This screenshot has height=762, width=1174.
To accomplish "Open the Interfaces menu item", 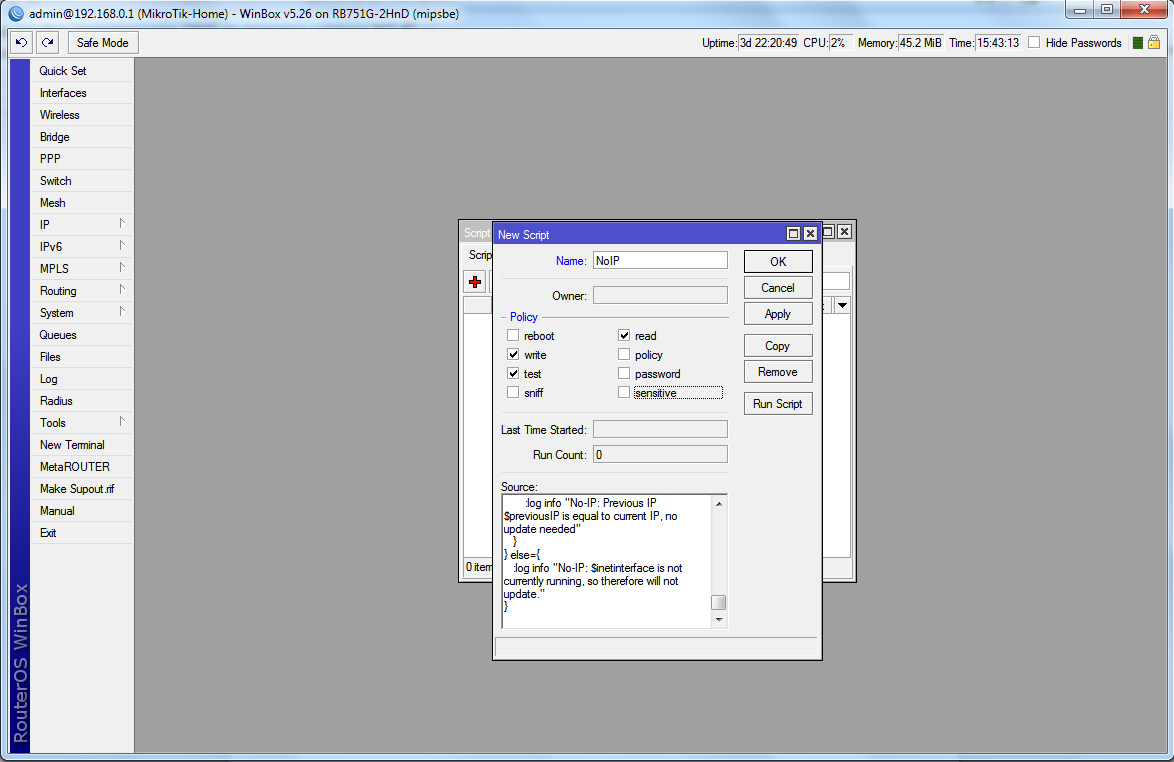I will [63, 93].
